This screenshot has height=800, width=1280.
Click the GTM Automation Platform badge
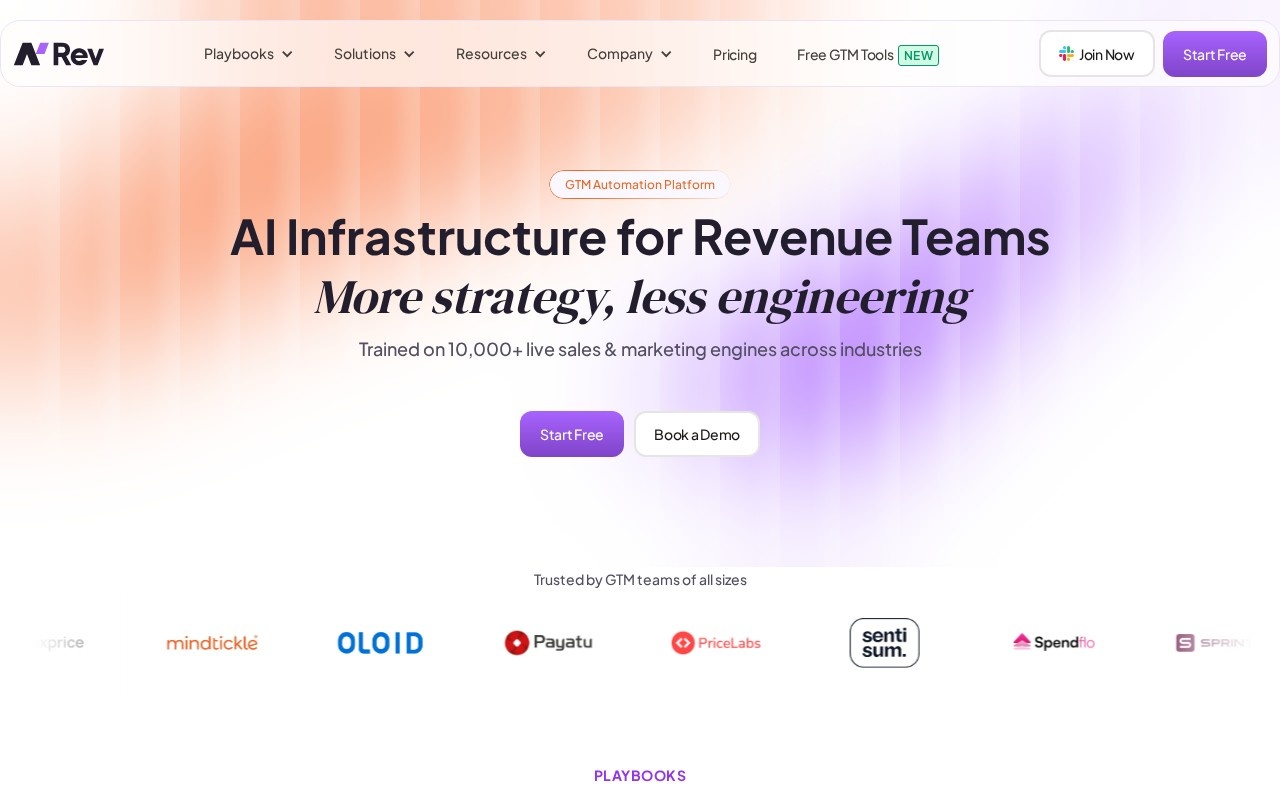[x=640, y=184]
